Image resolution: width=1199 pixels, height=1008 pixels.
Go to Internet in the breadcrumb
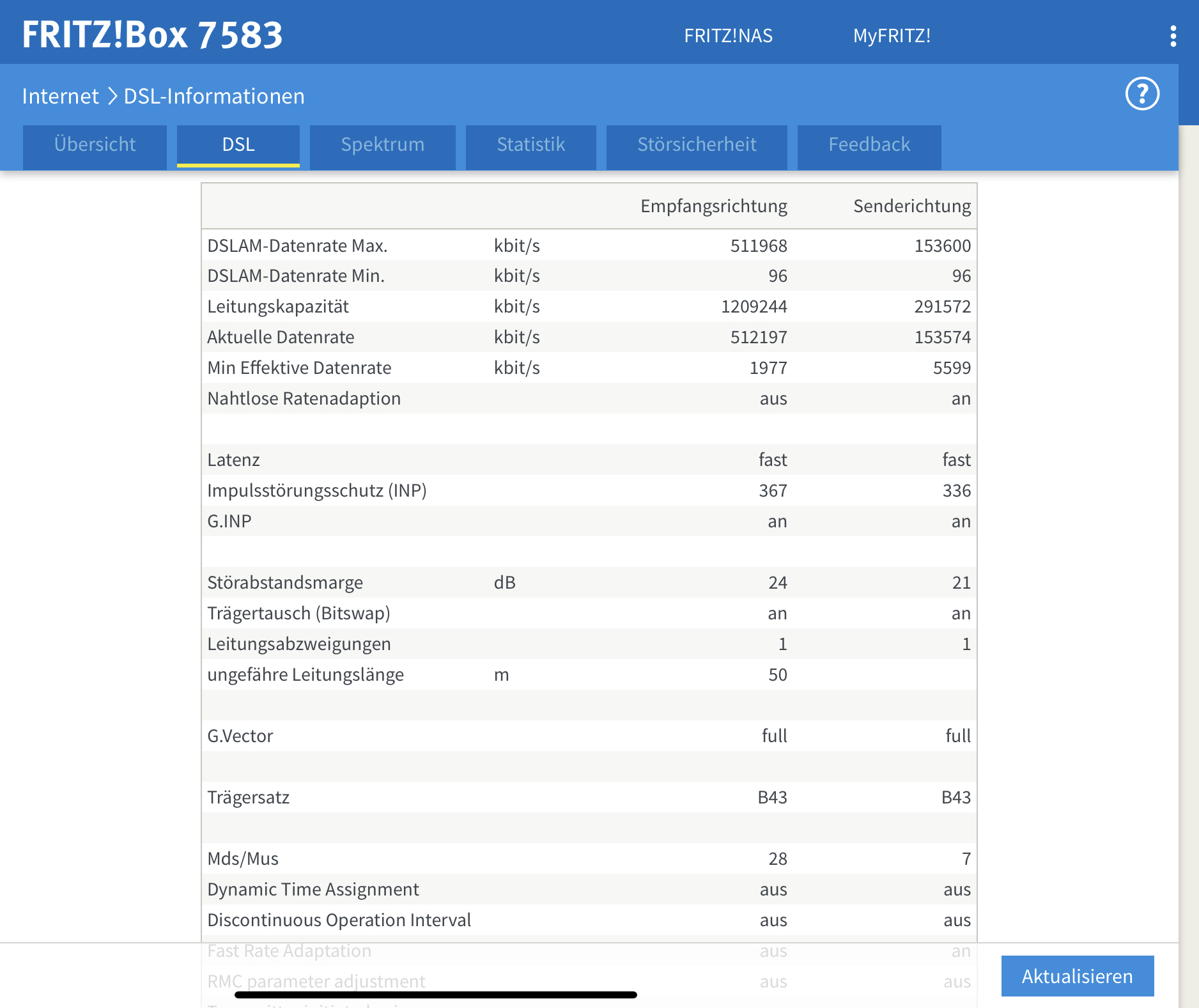point(60,96)
